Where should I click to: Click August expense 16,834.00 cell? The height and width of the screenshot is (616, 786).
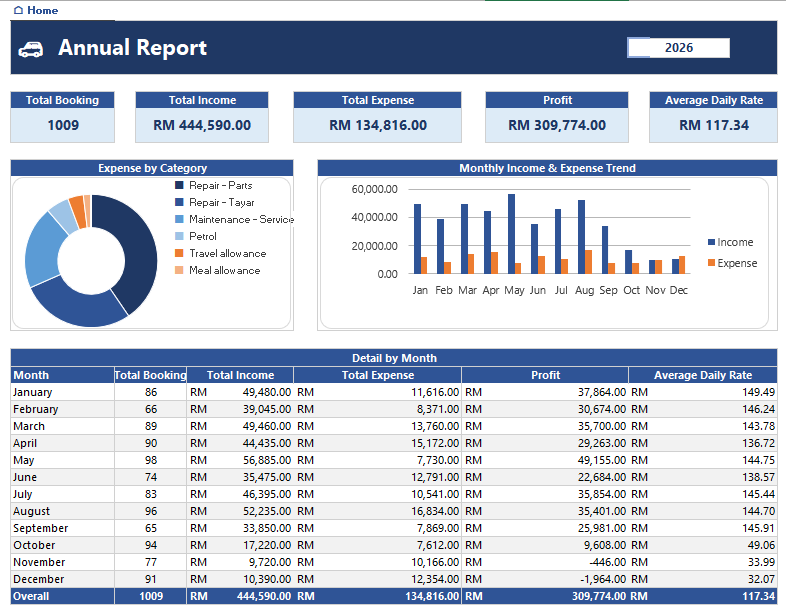coord(377,512)
